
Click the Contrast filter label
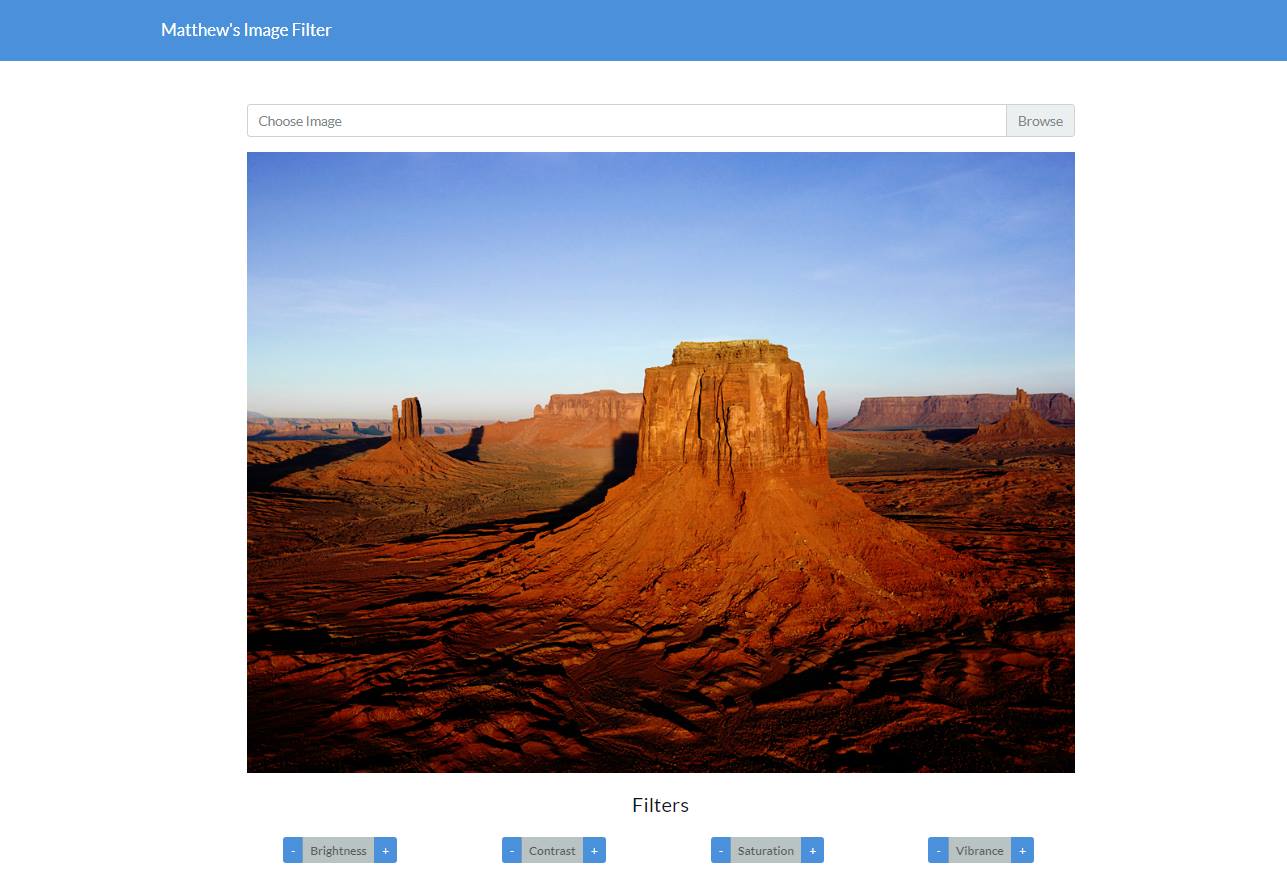tap(552, 850)
